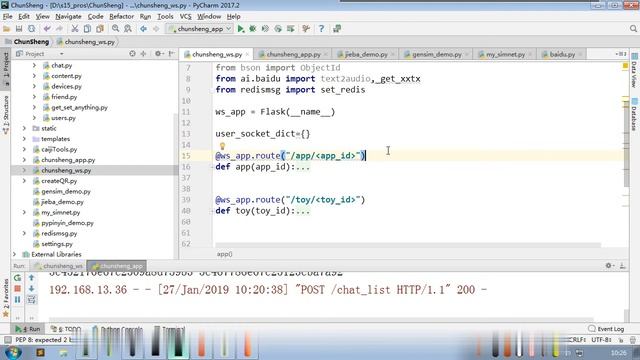
Task: Click the green Run button in toolbar
Action: tap(241, 29)
